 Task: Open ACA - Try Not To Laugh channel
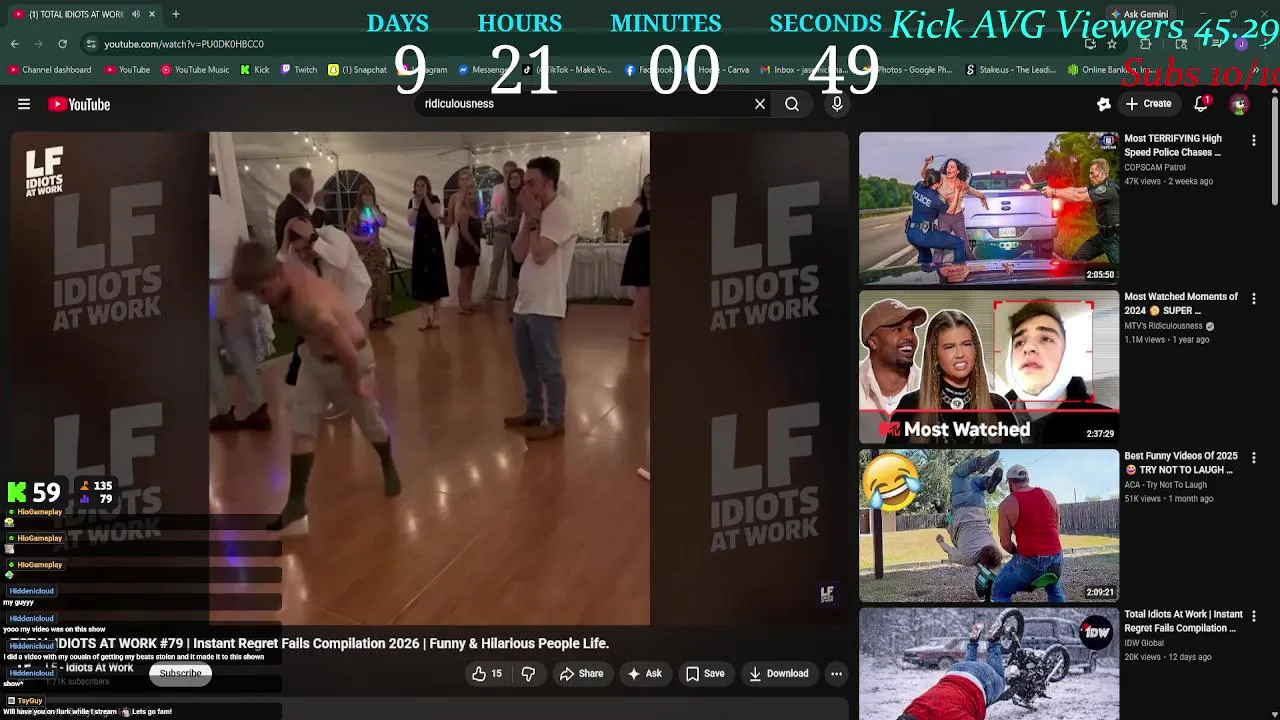[1165, 485]
